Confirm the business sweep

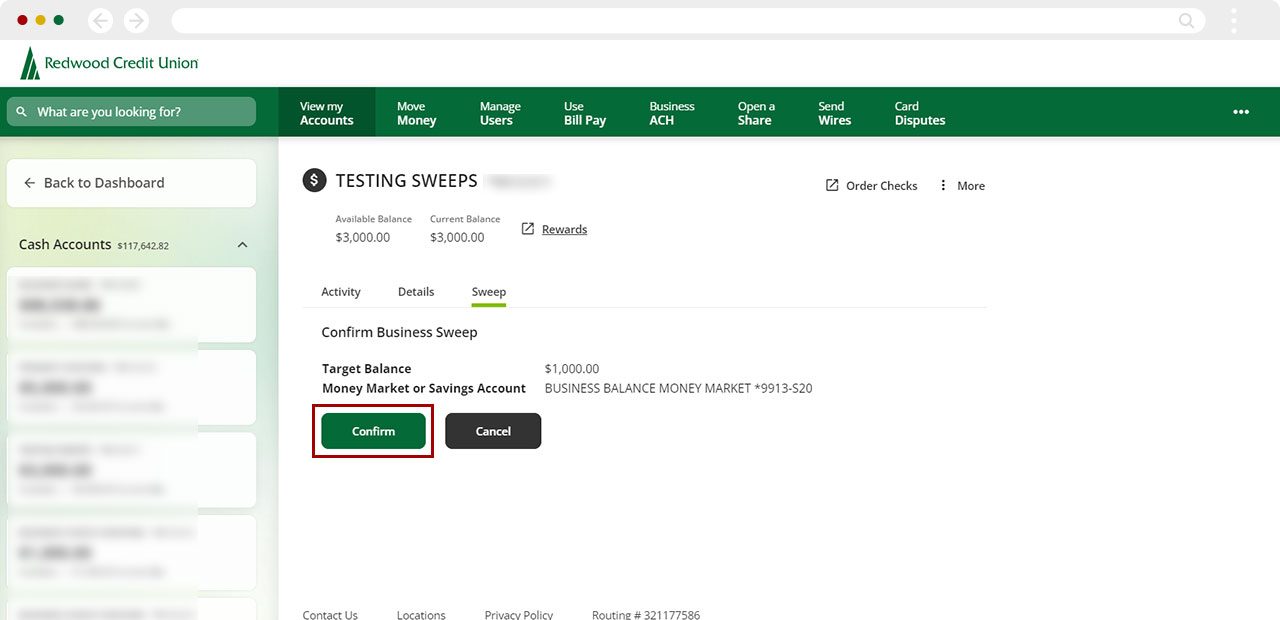click(373, 431)
